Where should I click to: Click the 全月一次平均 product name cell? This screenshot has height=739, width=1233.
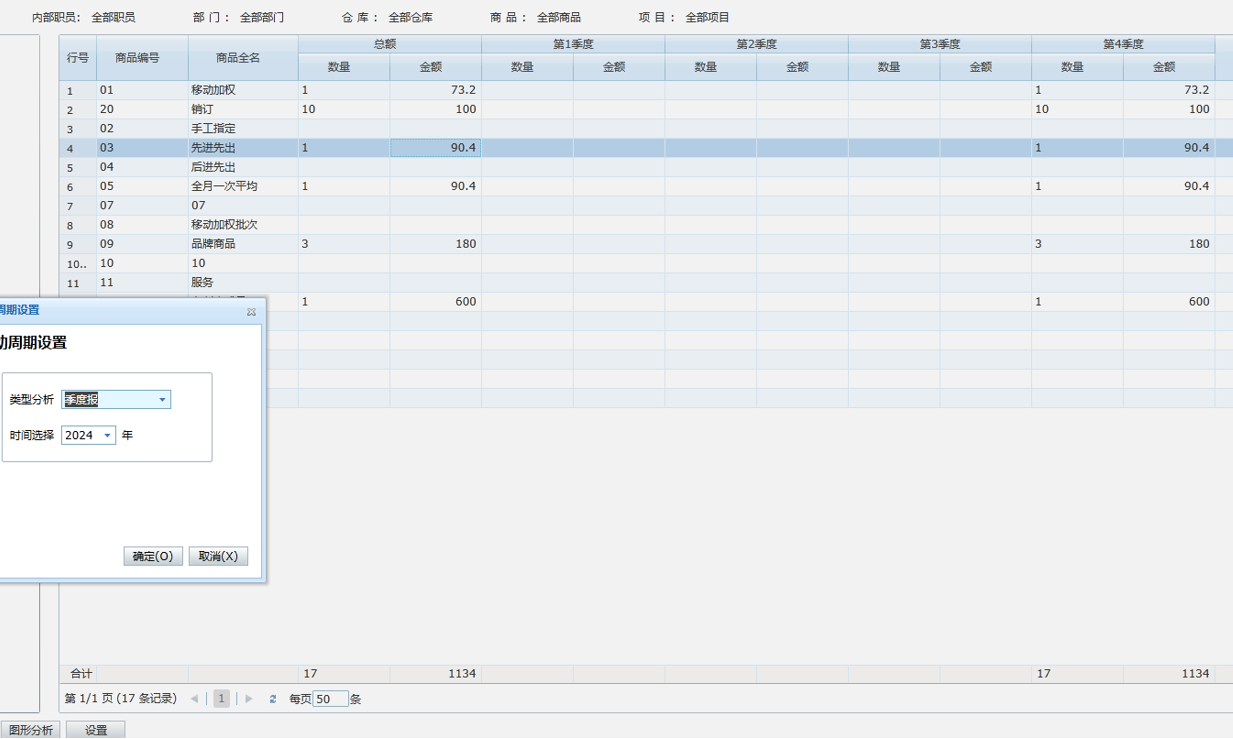[224, 186]
